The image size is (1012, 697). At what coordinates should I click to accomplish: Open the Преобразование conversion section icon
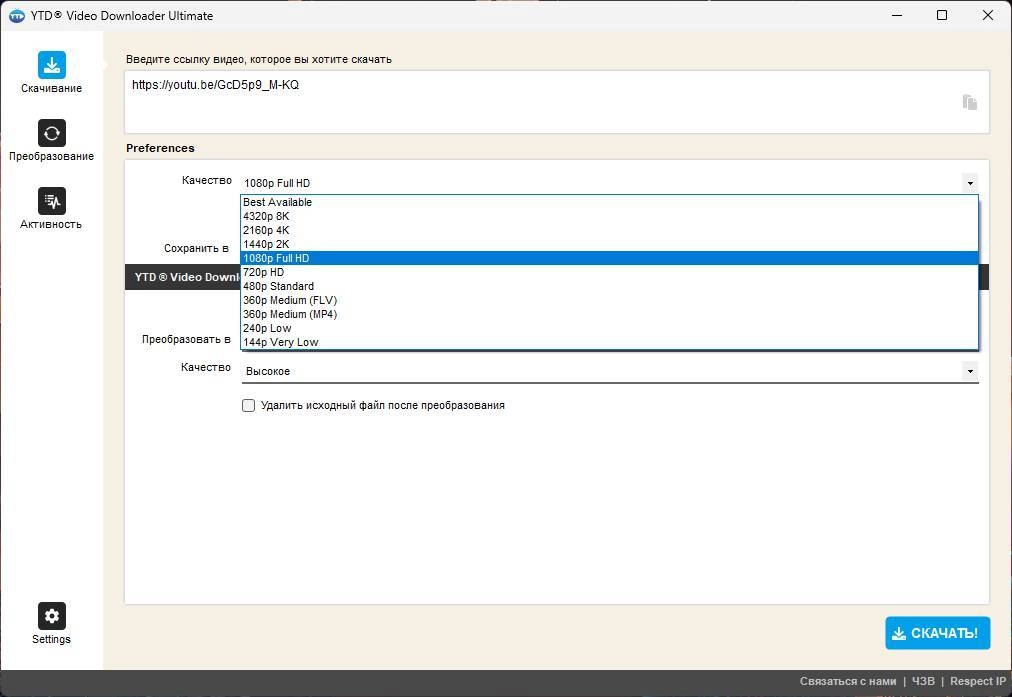click(52, 133)
